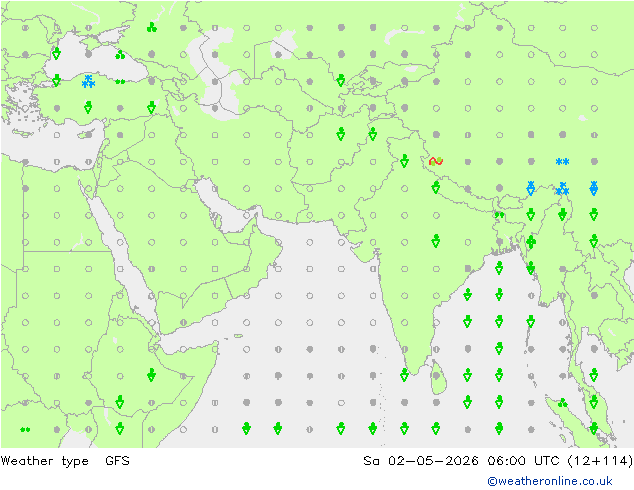Select small green dots beside Turkey's snowflake symbol

120,82
